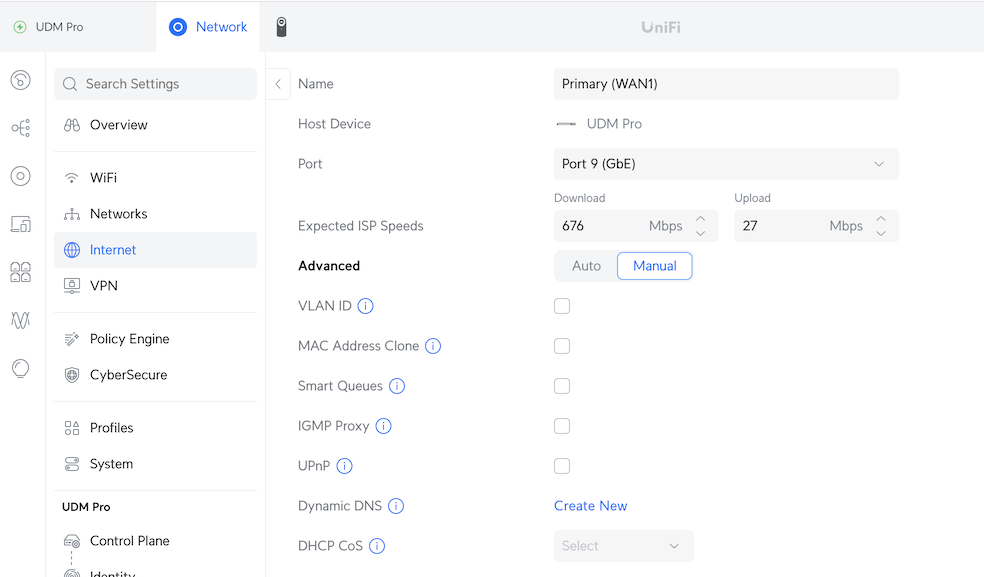Show Smart Queues info icon
Viewport: 984px width, 577px height.
[x=397, y=386]
